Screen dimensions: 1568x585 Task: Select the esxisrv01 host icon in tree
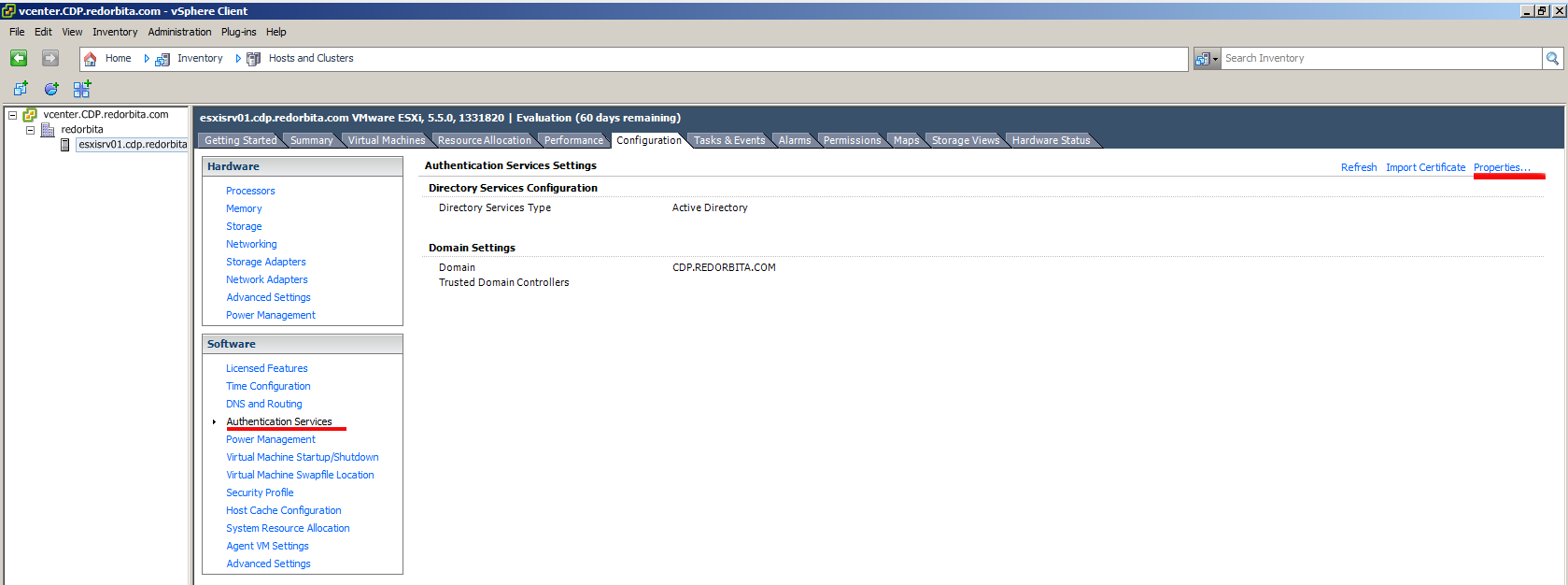[x=65, y=145]
